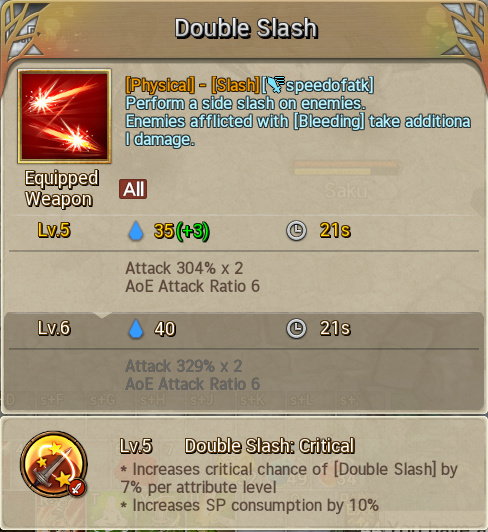This screenshot has height=532, width=488.
Task: Click the Attack 304% x 2 text
Action: point(184,268)
